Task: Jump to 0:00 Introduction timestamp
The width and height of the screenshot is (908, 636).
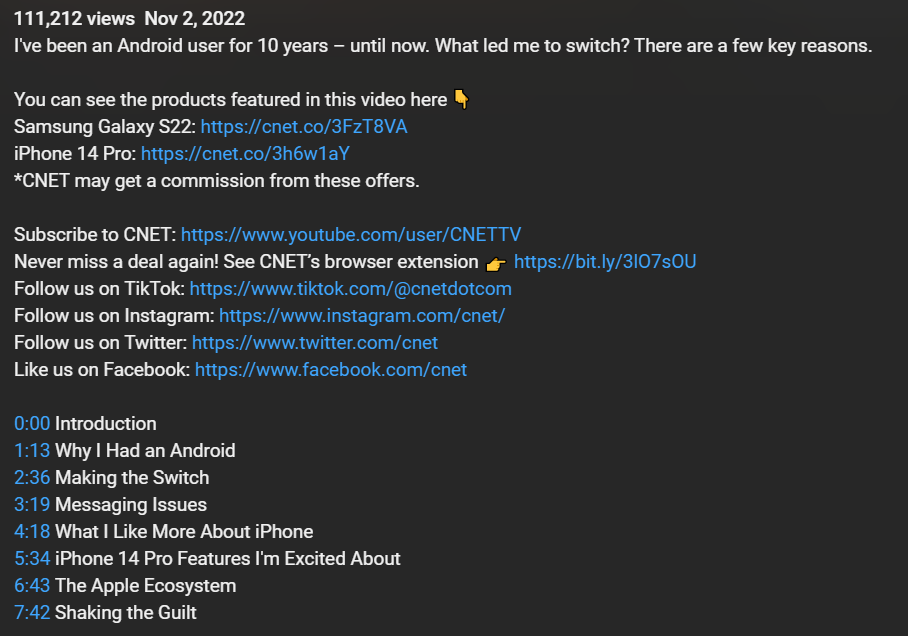Action: (x=32, y=423)
